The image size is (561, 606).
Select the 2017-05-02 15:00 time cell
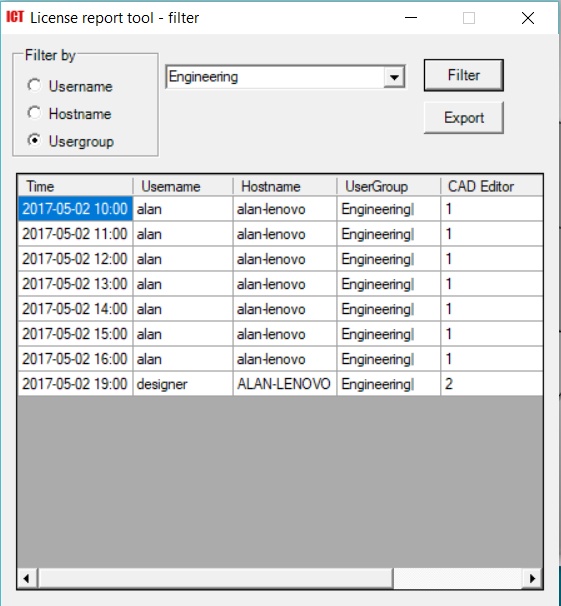pos(75,334)
